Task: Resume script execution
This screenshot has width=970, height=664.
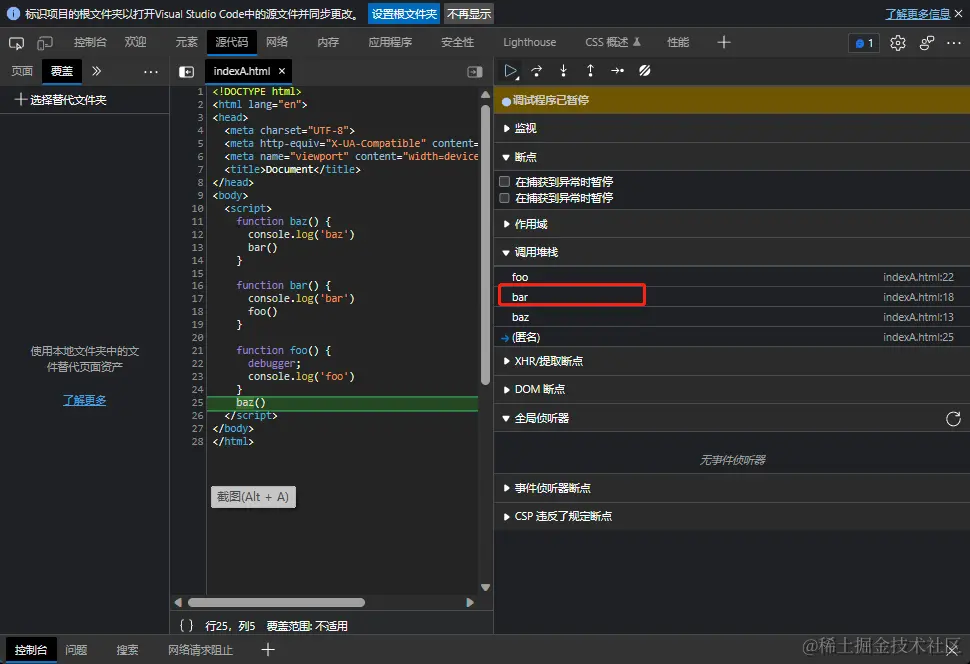Action: pyautogui.click(x=510, y=71)
